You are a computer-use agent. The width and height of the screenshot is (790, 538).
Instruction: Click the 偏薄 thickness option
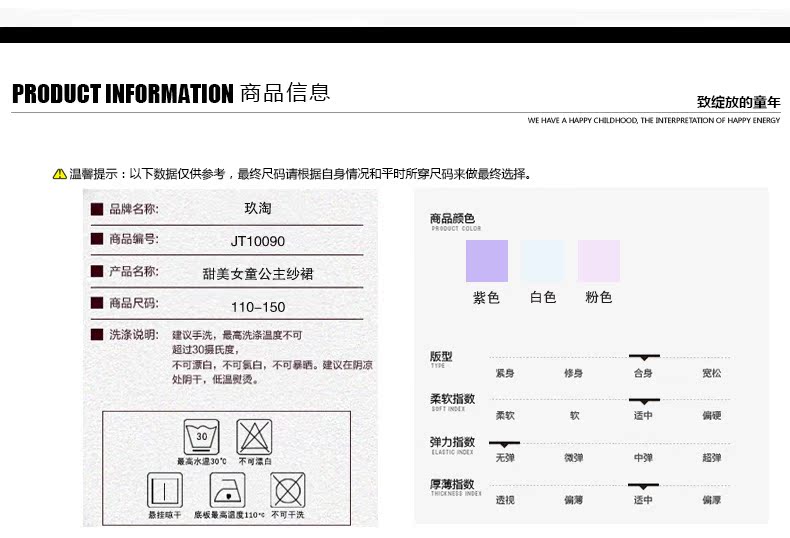click(574, 500)
